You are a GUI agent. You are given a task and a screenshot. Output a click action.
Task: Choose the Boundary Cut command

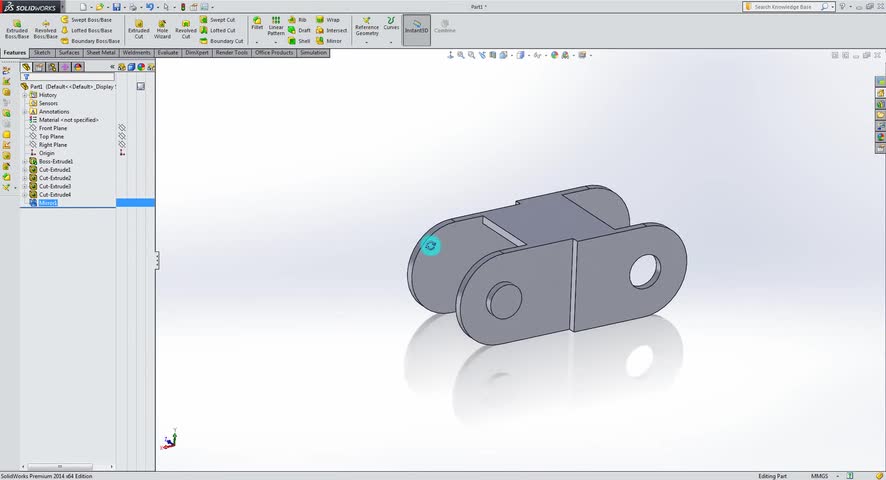pos(222,41)
